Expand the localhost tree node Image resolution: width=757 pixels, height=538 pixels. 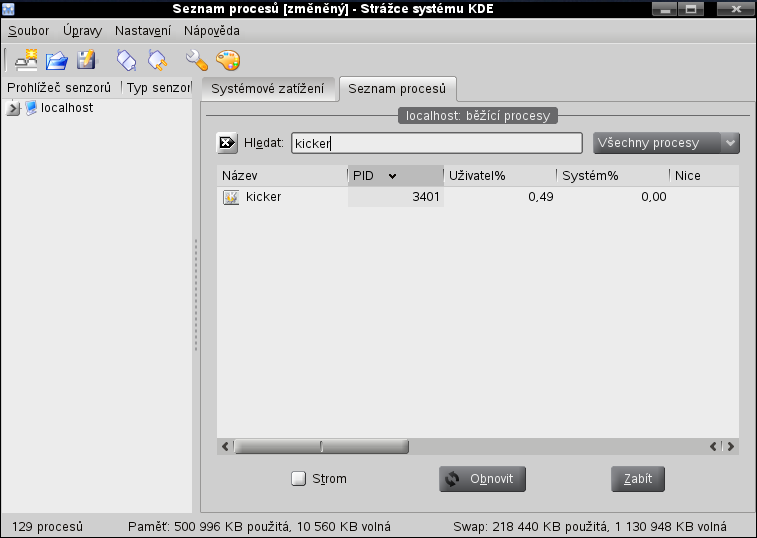13,108
